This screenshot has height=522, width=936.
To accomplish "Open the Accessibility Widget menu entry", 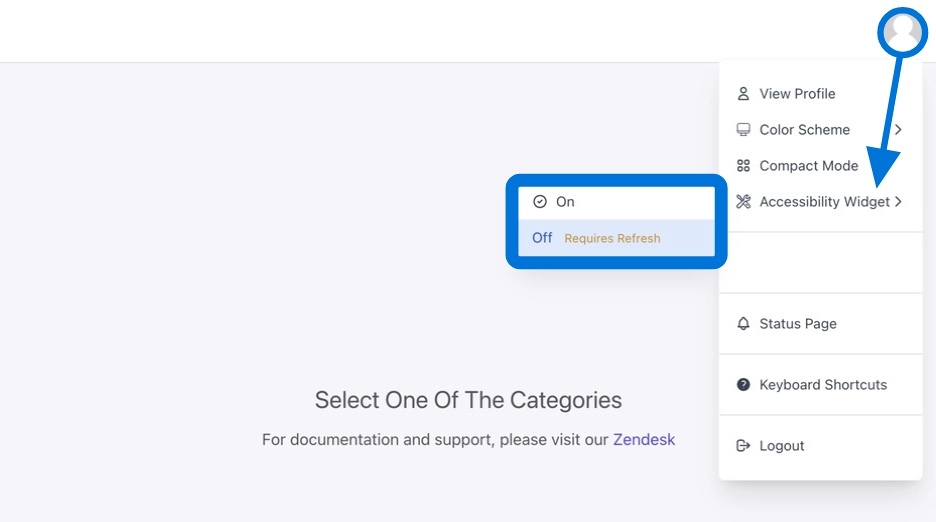I will [824, 202].
